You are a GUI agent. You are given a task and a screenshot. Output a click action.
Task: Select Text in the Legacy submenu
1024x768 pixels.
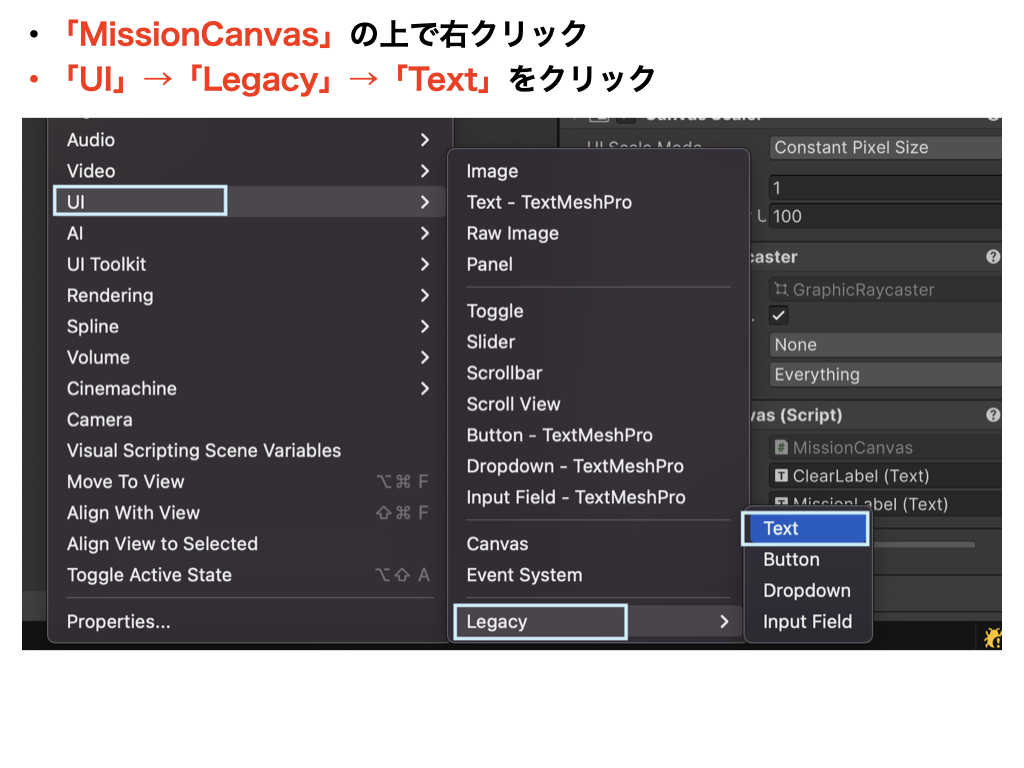(x=804, y=529)
